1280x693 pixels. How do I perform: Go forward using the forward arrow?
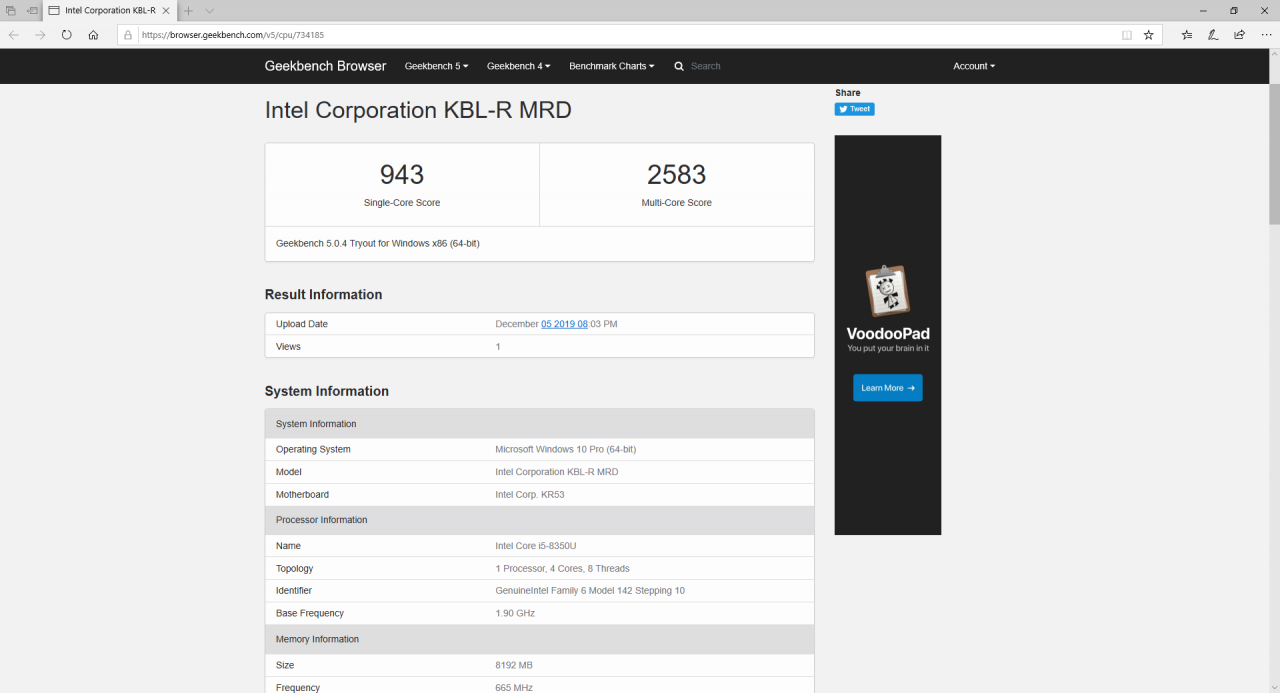[x=40, y=34]
